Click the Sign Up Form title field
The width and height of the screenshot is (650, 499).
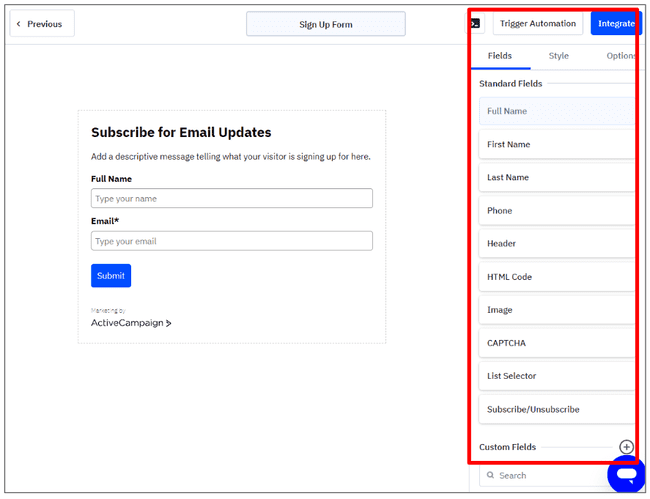(326, 24)
